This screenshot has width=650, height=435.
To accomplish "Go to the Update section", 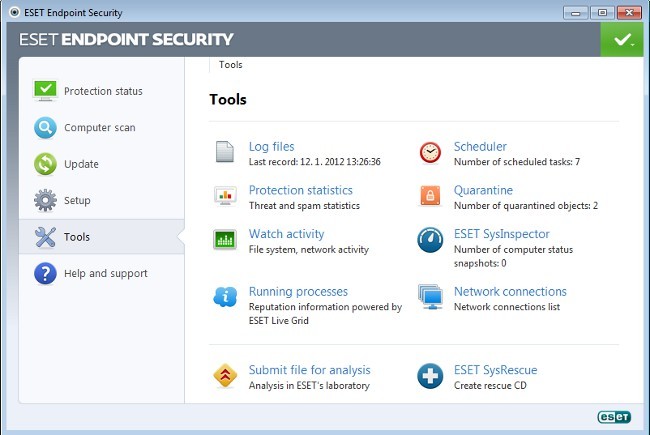I will pos(81,164).
